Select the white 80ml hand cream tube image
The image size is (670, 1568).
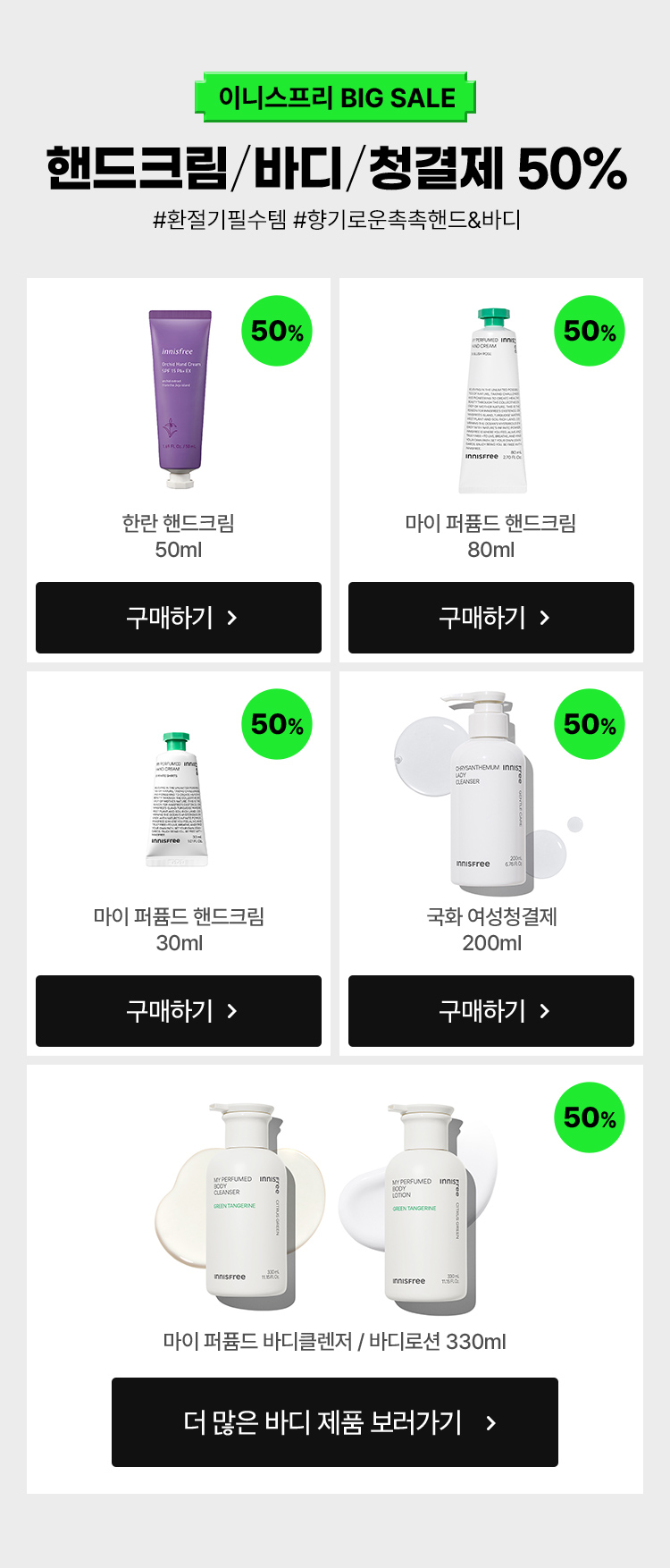[x=493, y=400]
